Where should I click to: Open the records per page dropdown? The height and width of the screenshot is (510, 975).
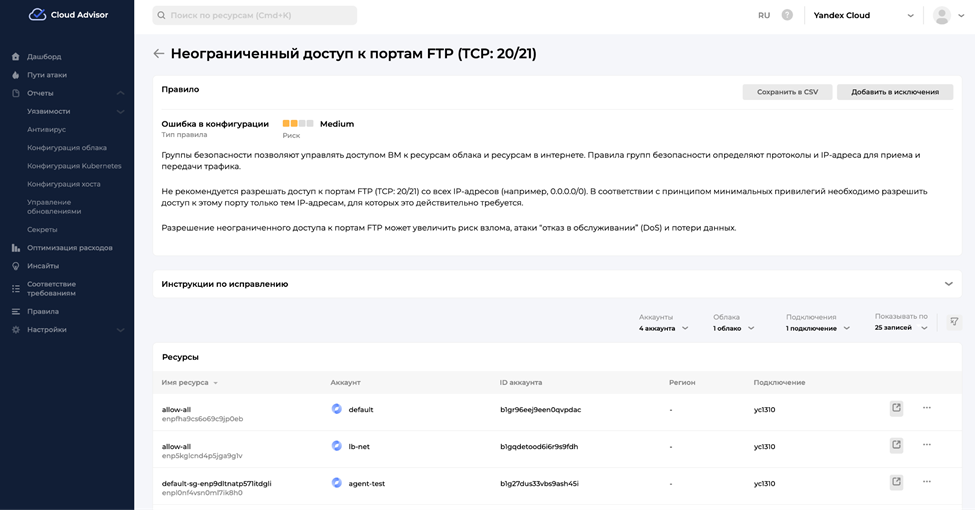pyautogui.click(x=901, y=327)
